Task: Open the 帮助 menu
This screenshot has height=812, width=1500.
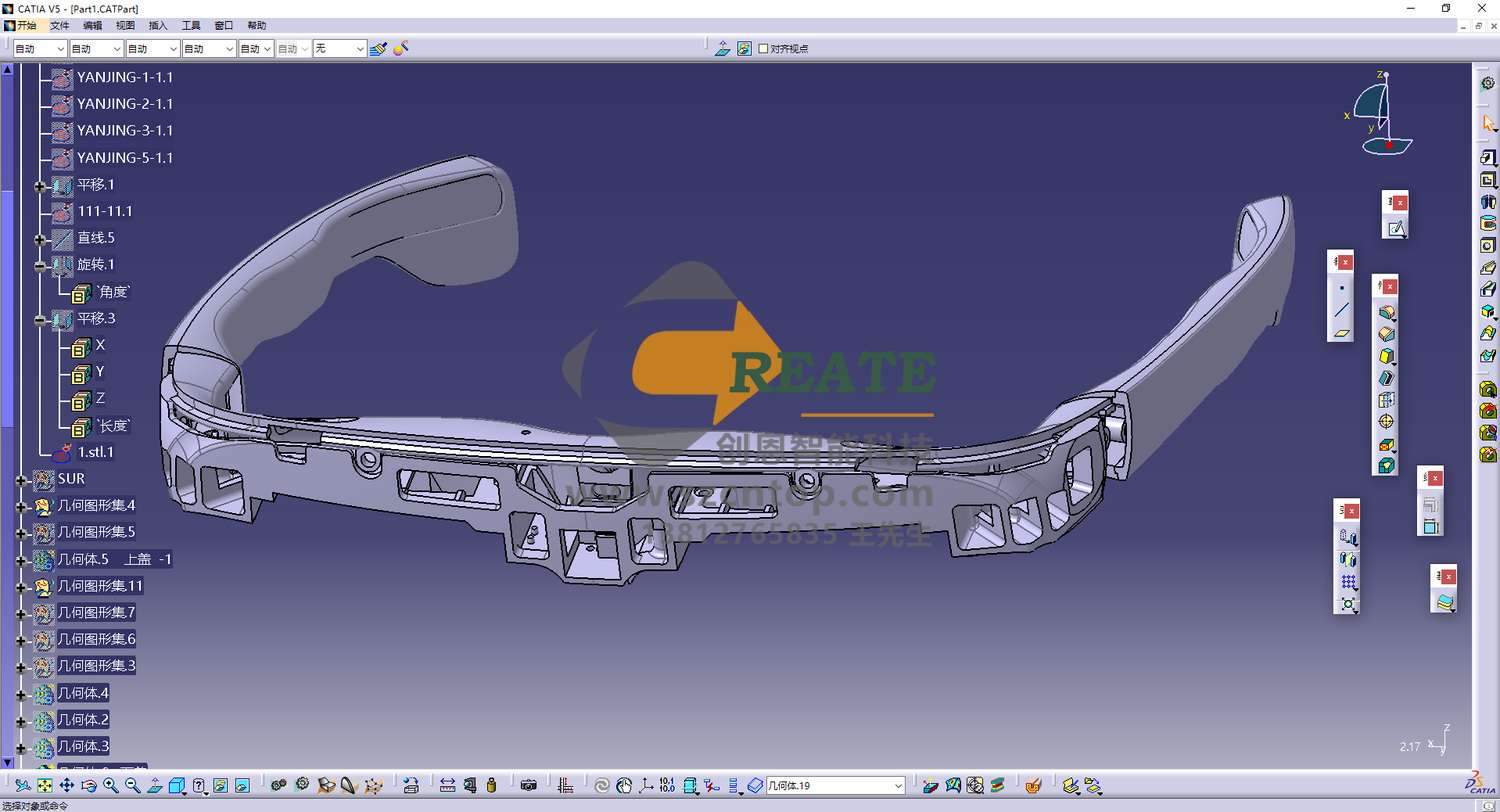Action: (x=257, y=25)
